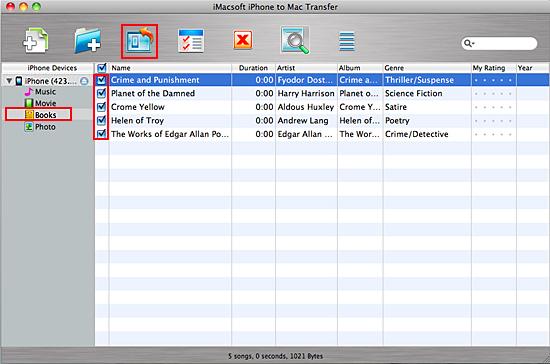
Task: Click the Photo icon in sidebar
Action: click(29, 127)
